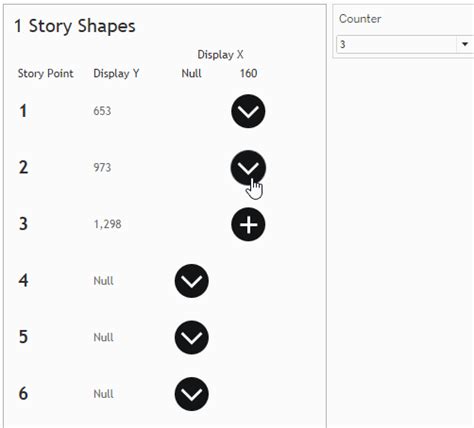The image size is (474, 428).
Task: Click the Display Y column header
Action: point(116,74)
